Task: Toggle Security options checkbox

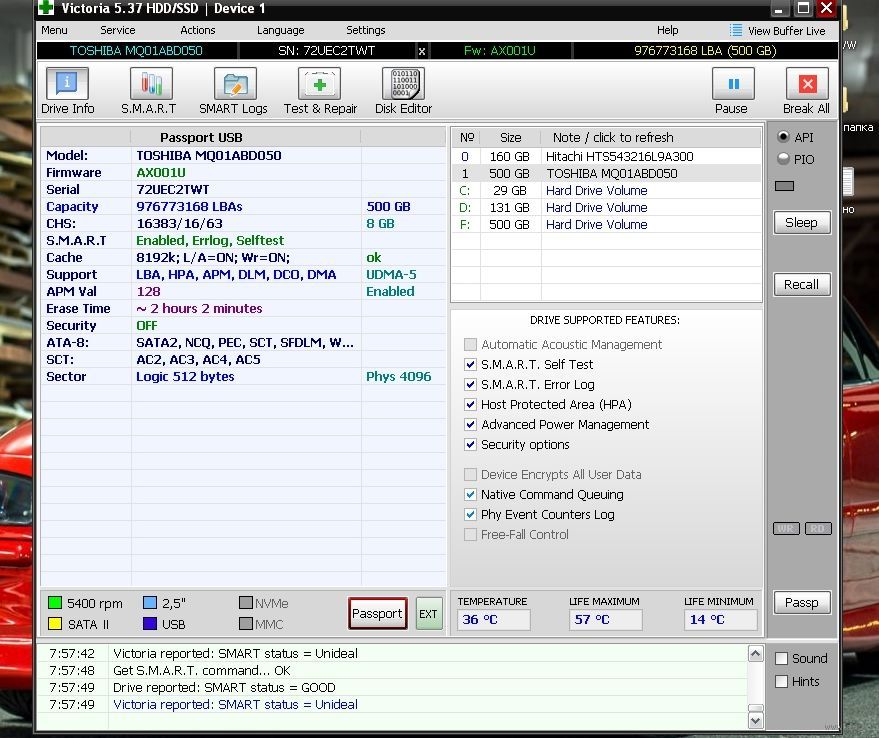Action: (470, 445)
